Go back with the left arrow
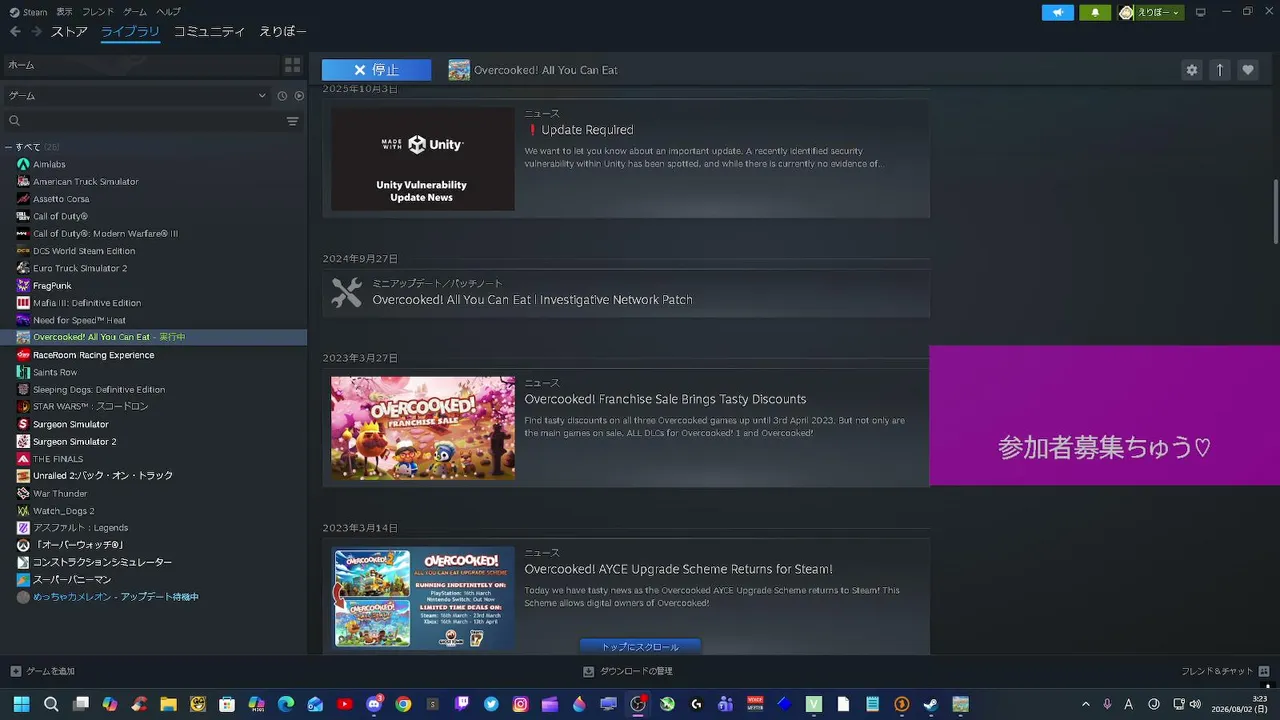This screenshot has height=720, width=1280. [15, 32]
